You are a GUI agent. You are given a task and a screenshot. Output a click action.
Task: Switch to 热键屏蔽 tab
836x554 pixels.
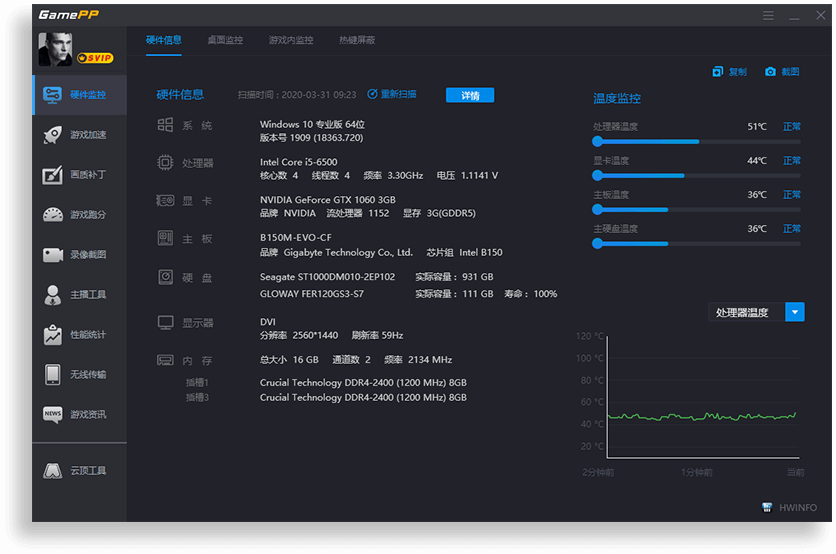(x=357, y=40)
